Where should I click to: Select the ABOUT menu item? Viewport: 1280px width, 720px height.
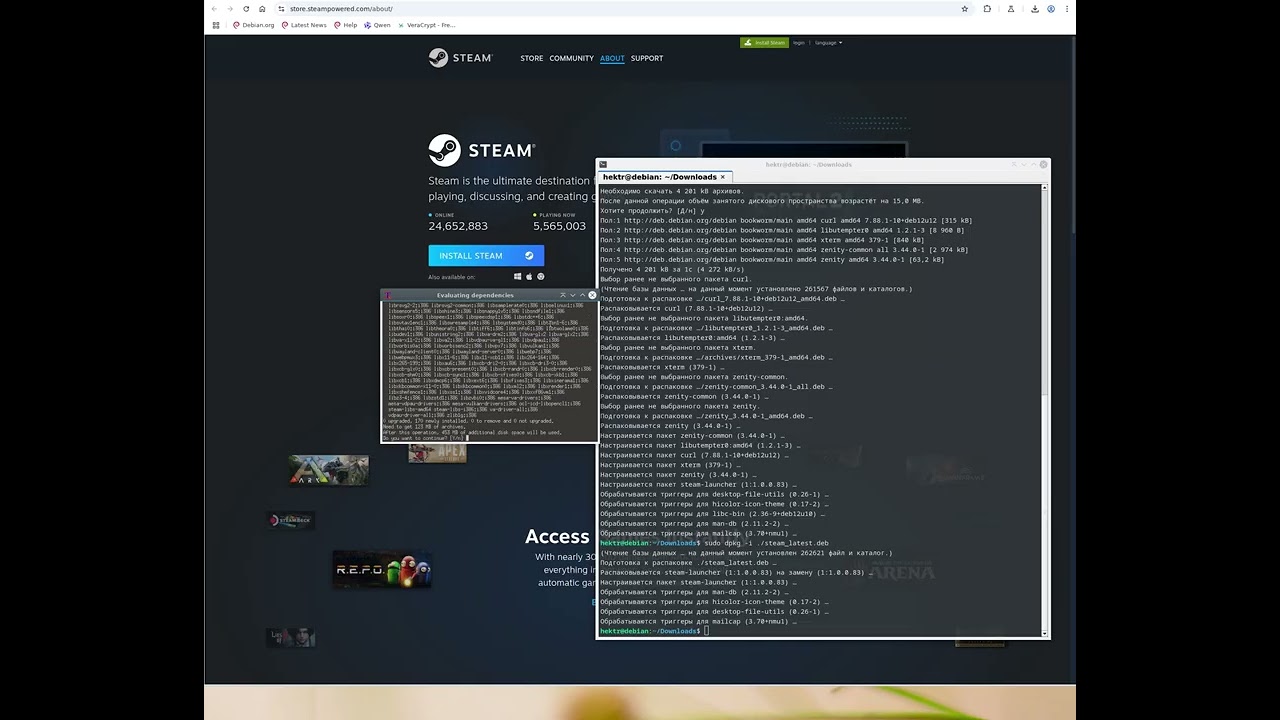612,58
